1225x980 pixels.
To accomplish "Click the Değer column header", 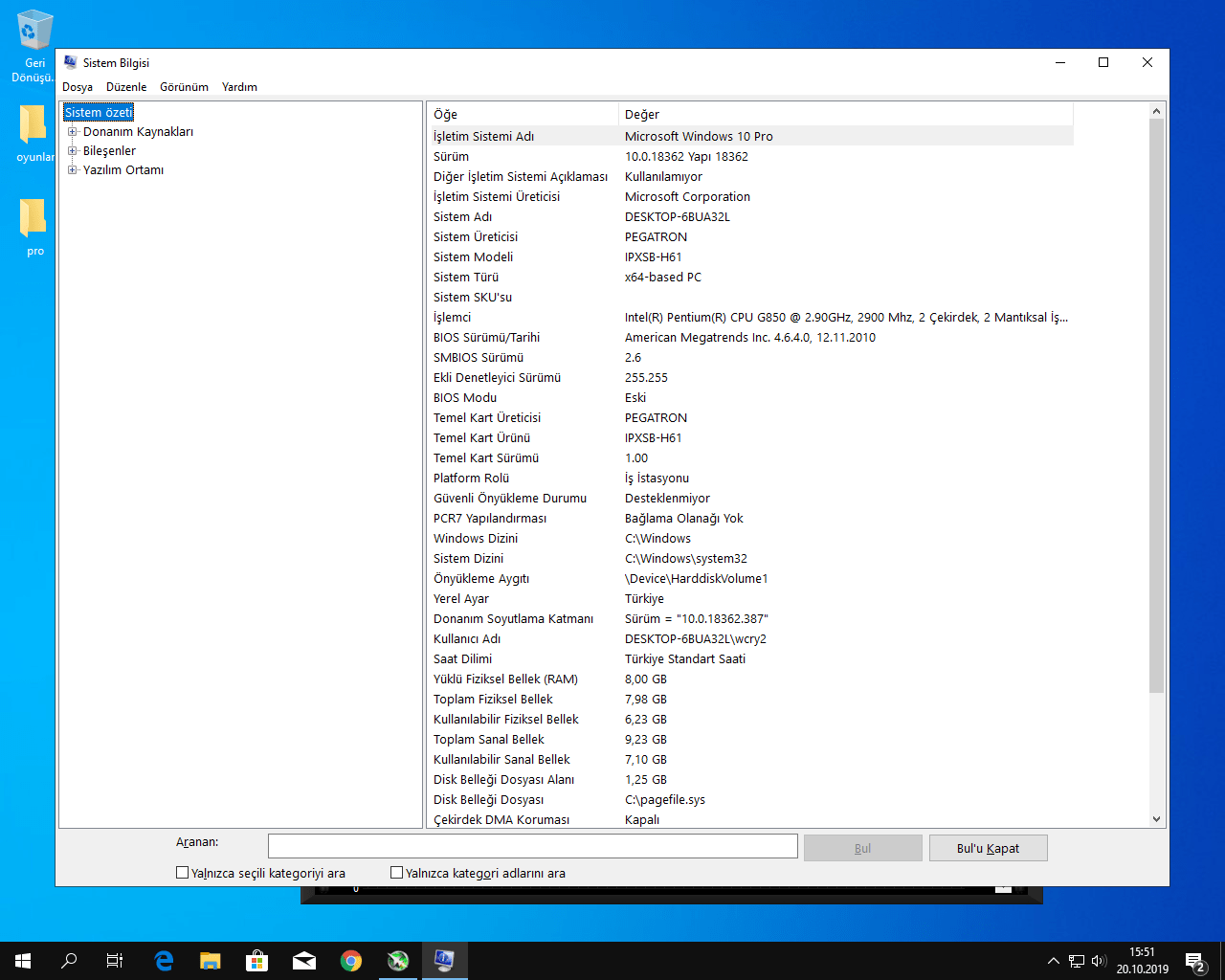I will pos(846,114).
